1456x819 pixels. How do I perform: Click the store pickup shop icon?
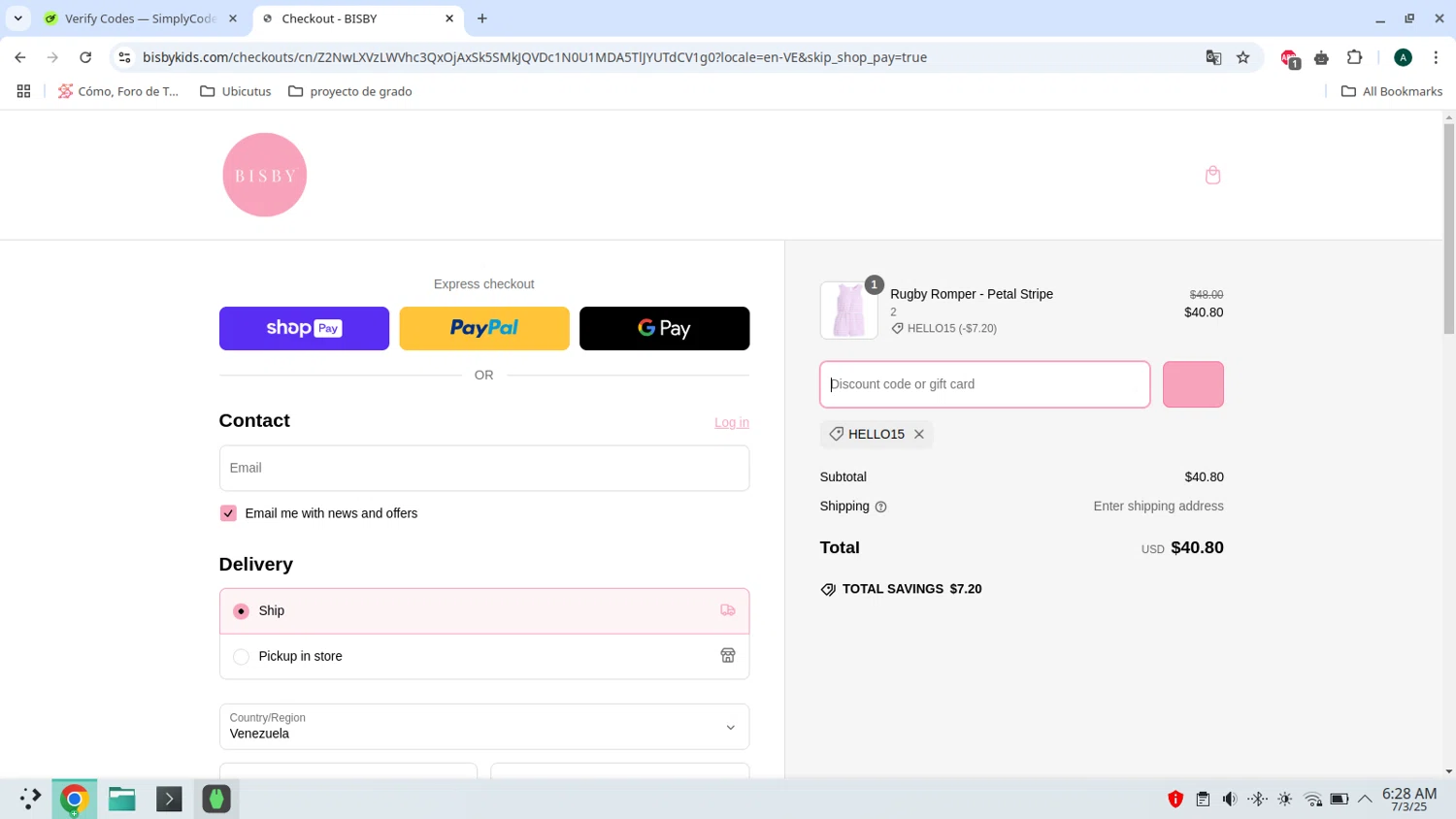pos(728,656)
